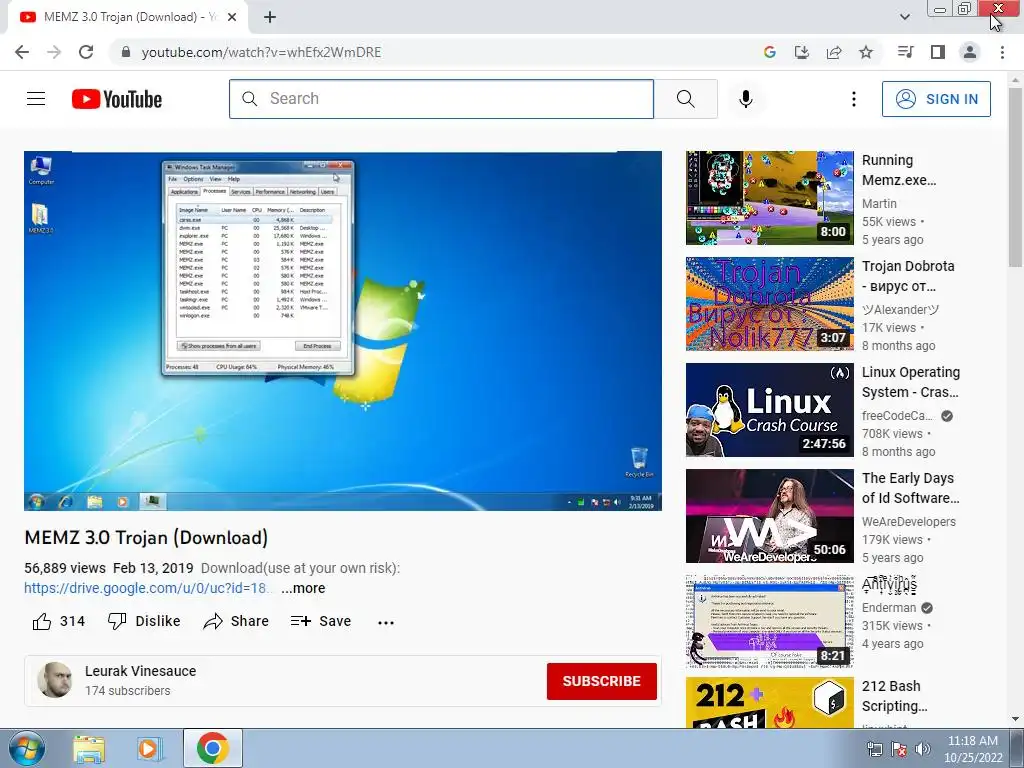This screenshot has width=1024, height=768.
Task: Share the MEMZ 3.0 Trojan video
Action: pos(236,621)
